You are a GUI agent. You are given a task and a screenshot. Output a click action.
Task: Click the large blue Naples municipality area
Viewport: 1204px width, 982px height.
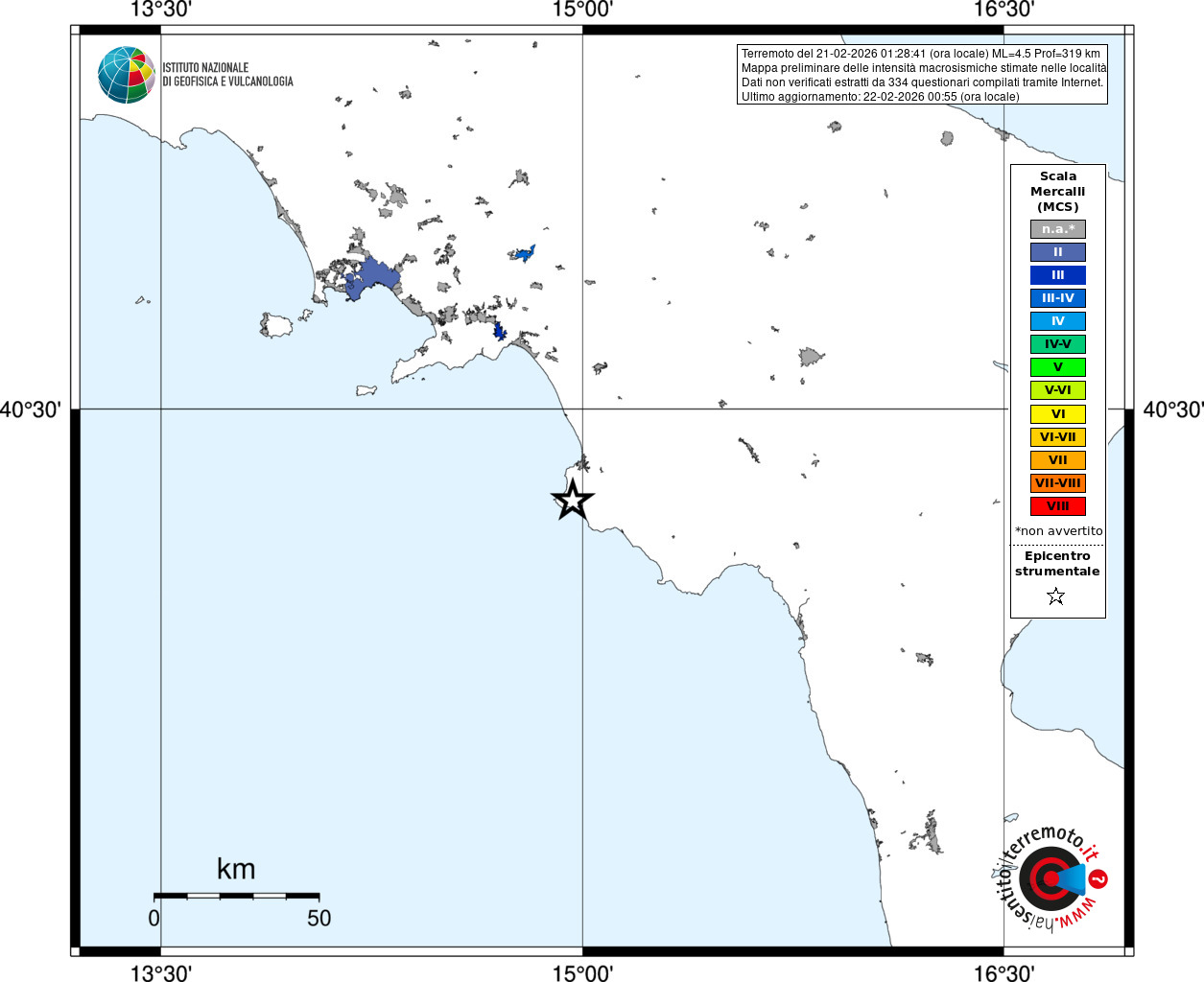pos(372,279)
